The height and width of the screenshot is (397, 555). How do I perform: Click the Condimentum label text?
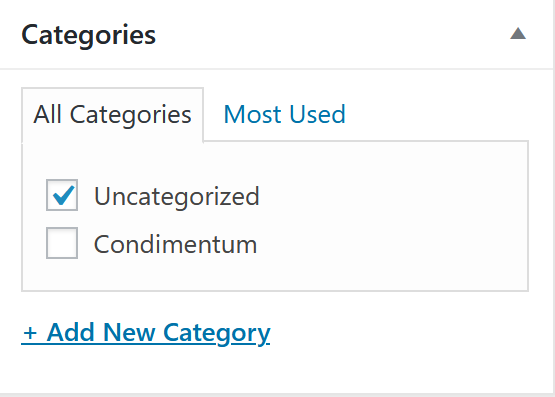tap(176, 243)
